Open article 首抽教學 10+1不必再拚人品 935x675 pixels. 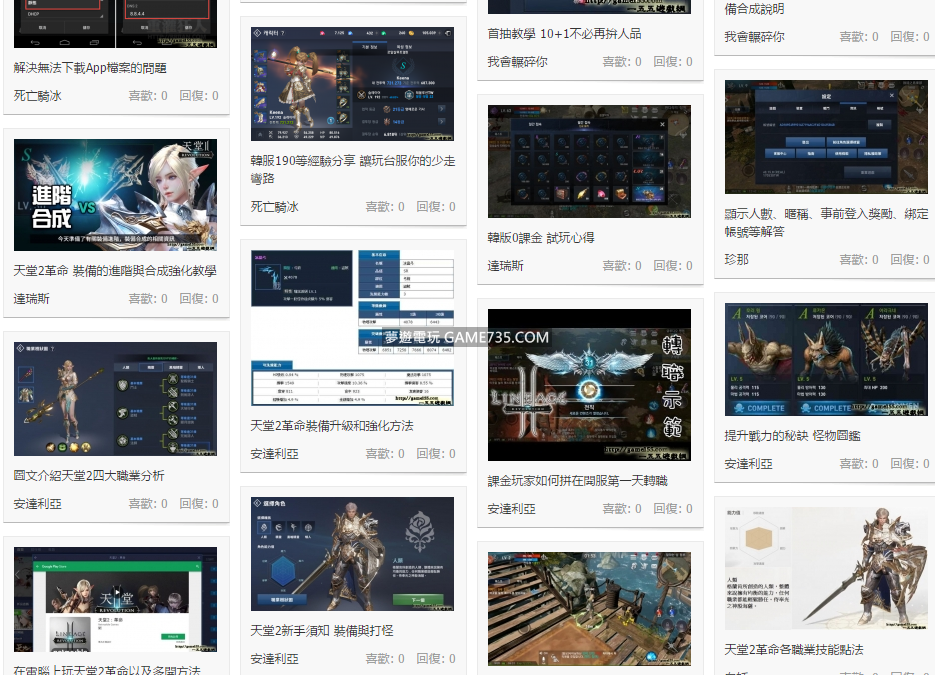coord(564,34)
